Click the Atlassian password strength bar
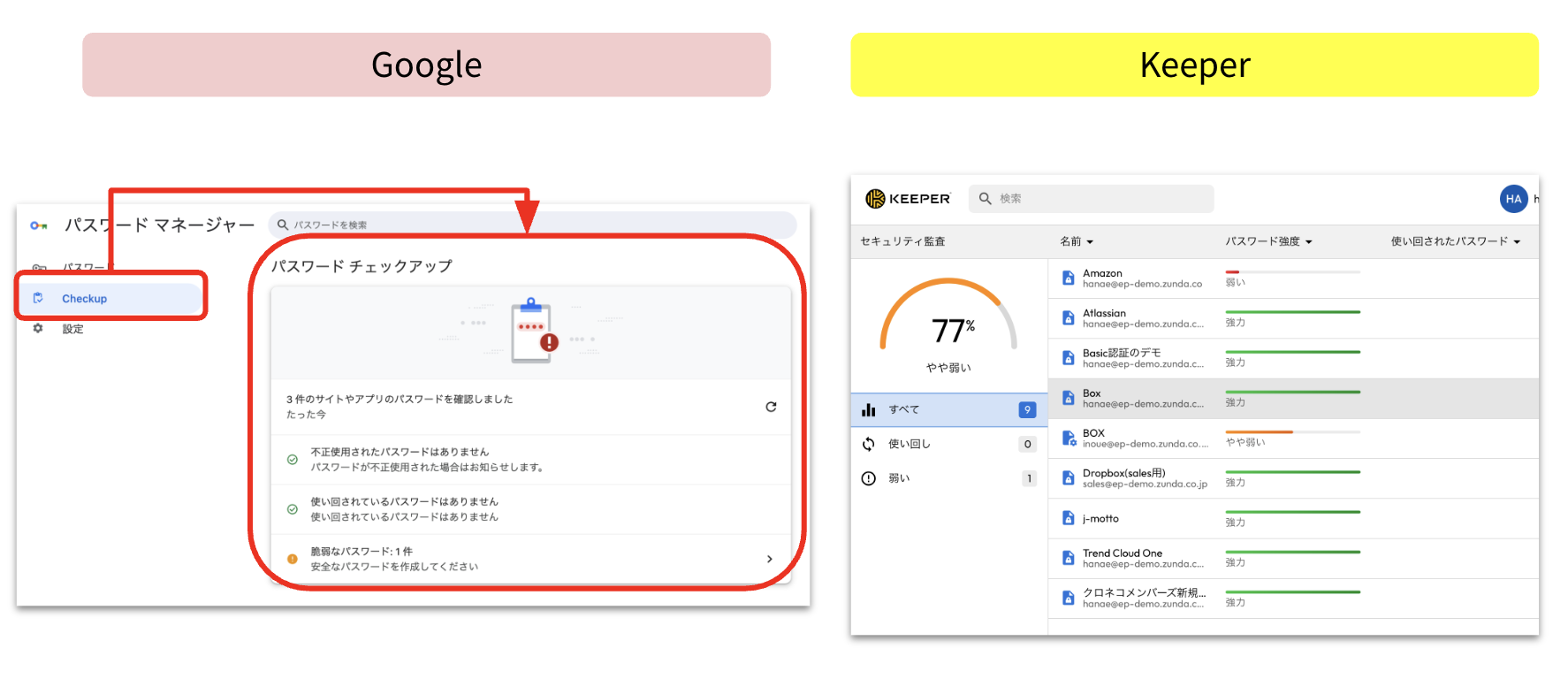 1292,312
